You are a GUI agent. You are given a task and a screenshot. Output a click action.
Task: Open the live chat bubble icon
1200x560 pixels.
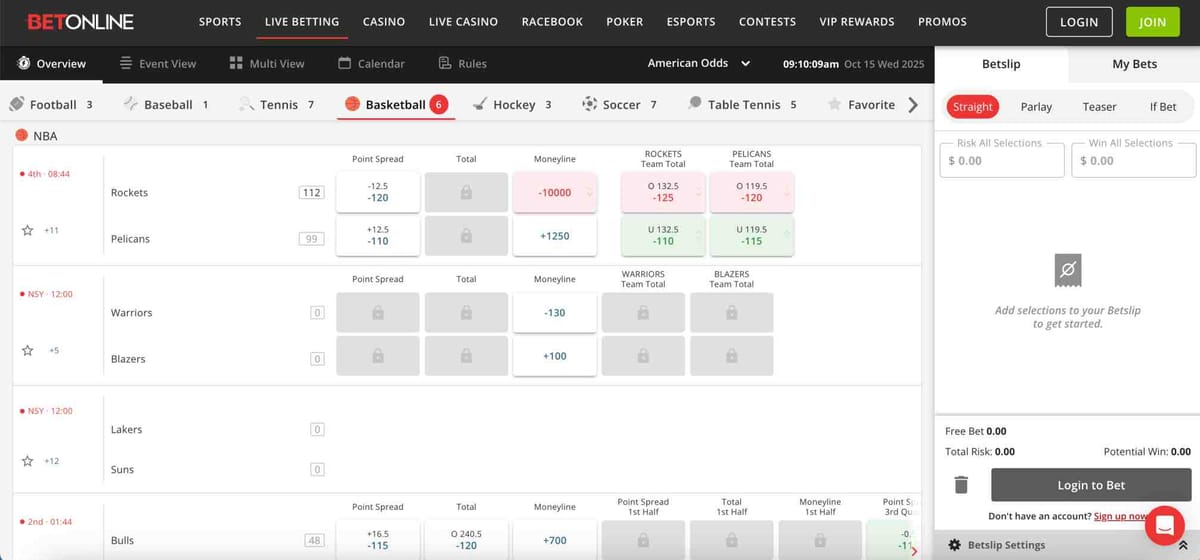tap(1164, 525)
